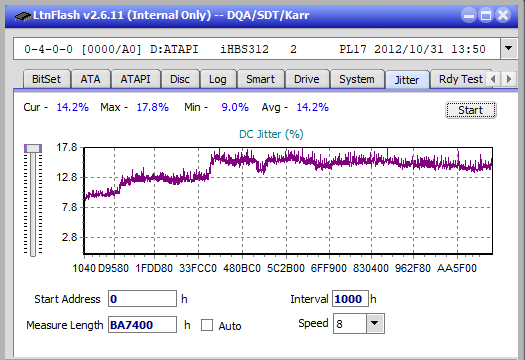Open the ATAPI tab
This screenshot has height=360, width=525.
[135, 79]
